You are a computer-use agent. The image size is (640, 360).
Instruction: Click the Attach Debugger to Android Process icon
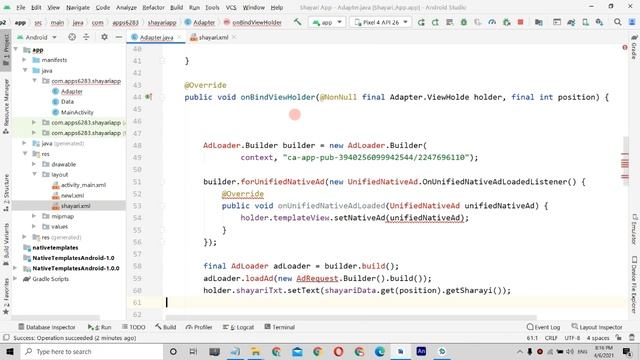[507, 22]
